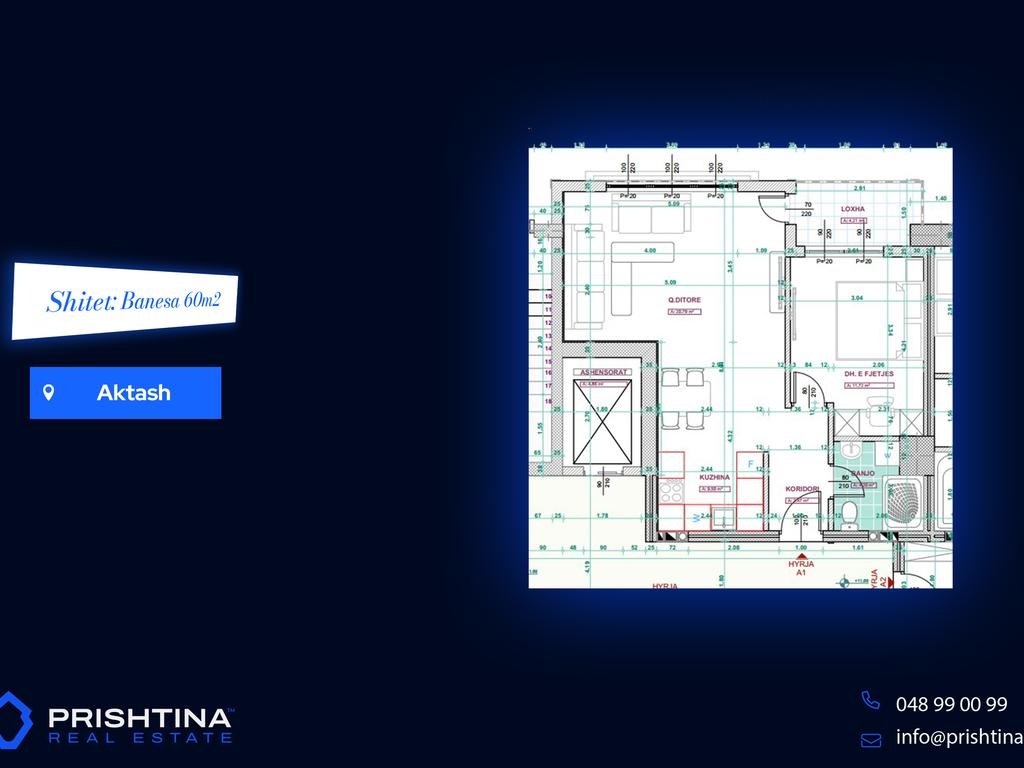Click the Aktash location button

125,393
